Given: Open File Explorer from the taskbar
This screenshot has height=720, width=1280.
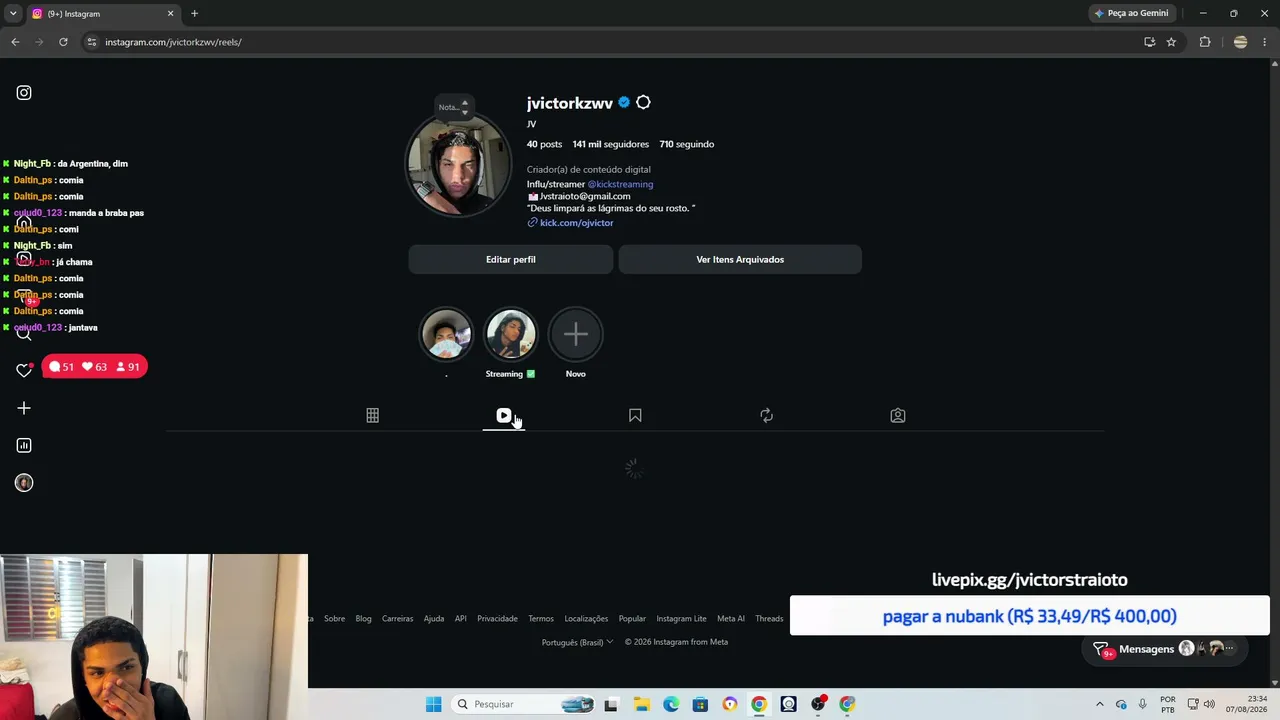Looking at the screenshot, I should tap(641, 704).
